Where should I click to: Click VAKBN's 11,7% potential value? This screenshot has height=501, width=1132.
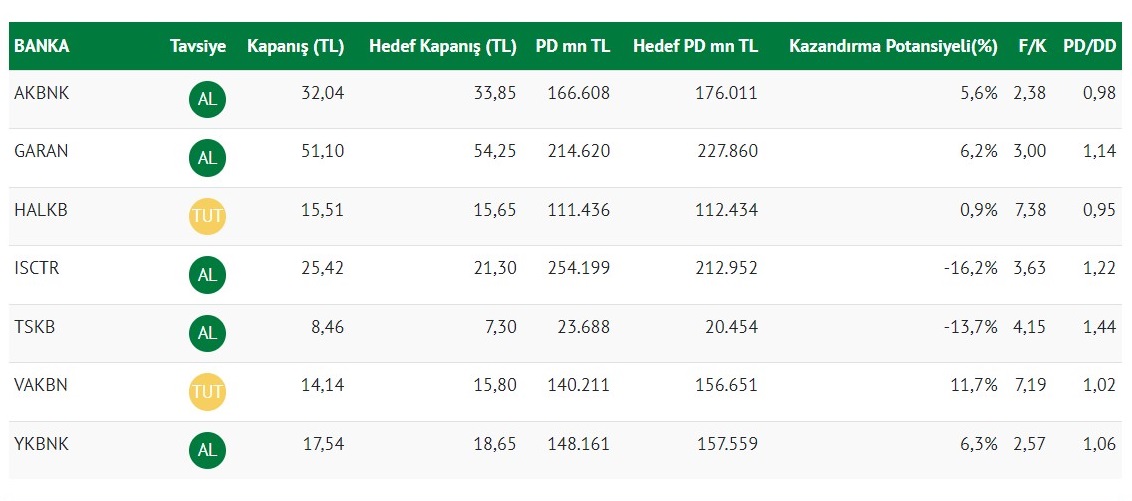tap(977, 386)
